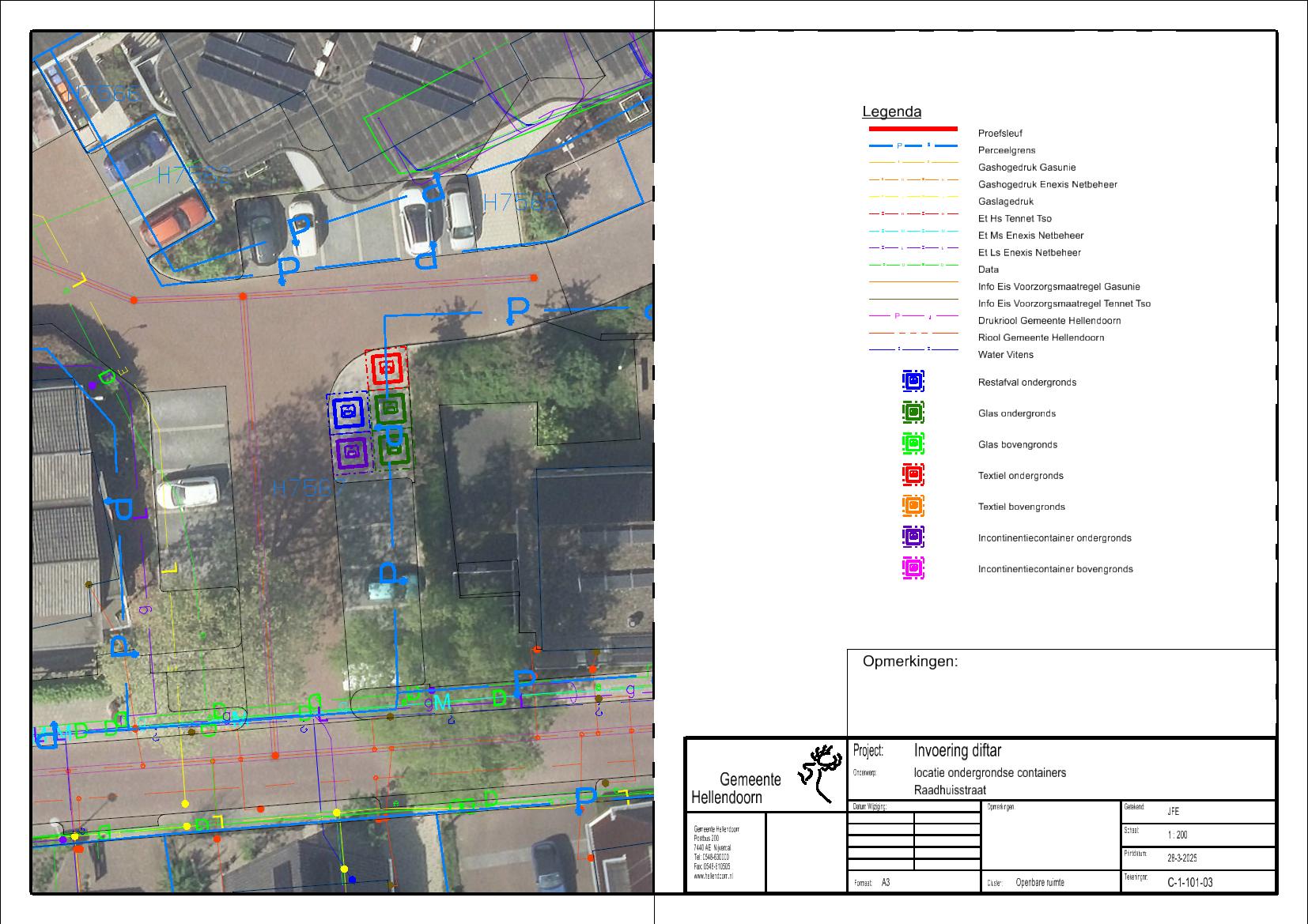Image resolution: width=1308 pixels, height=924 pixels.
Task: Click the Water Vitens legend label
Action: coord(1005,355)
